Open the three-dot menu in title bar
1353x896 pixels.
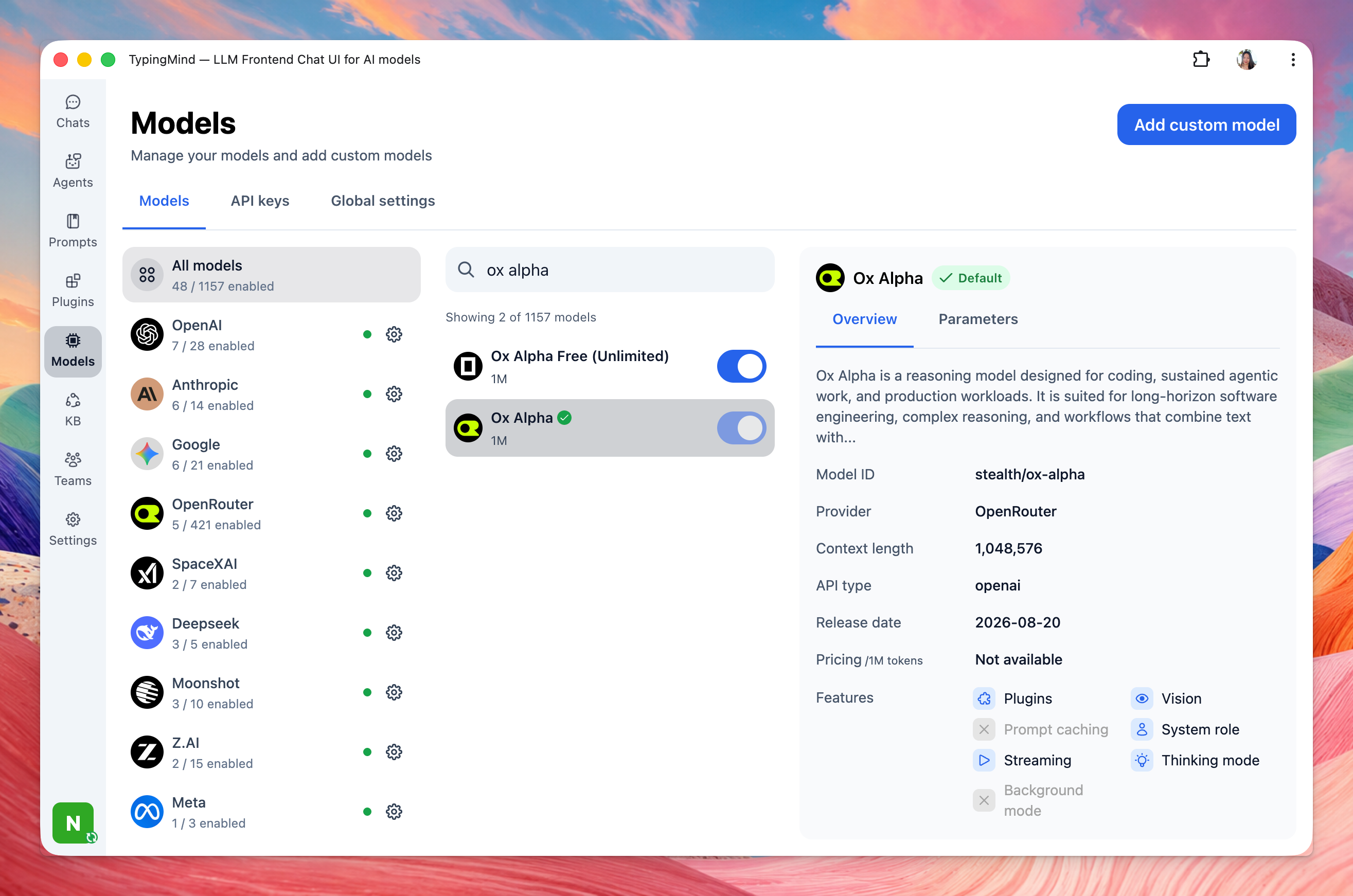click(1292, 60)
